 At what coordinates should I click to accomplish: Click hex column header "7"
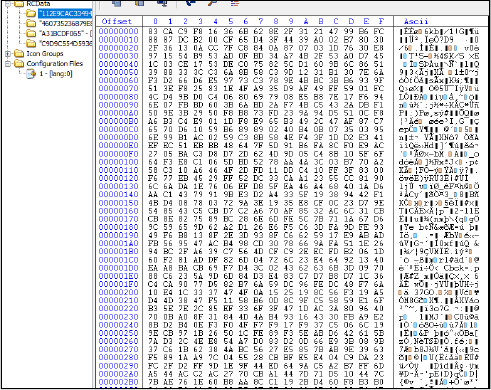261,21
